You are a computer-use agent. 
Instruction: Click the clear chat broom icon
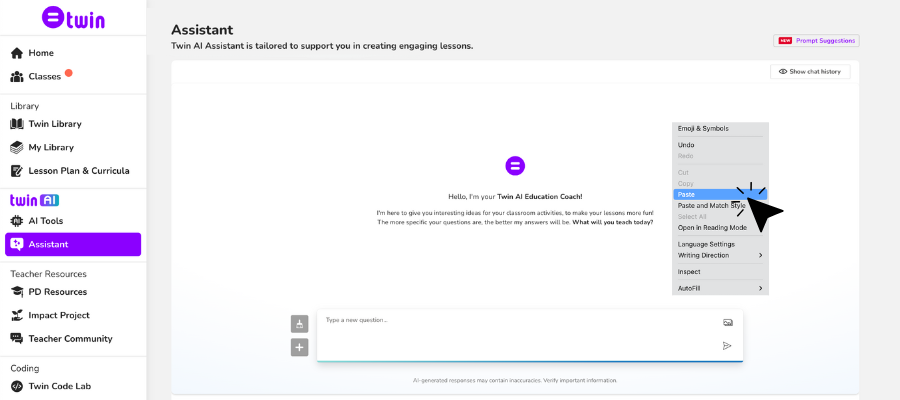[299, 323]
